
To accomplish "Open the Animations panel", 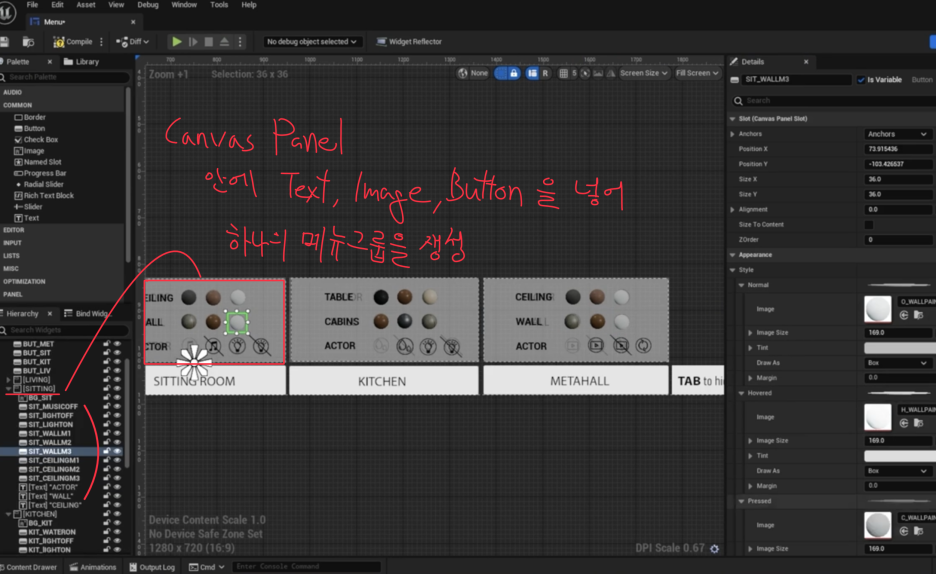I will (x=93, y=567).
